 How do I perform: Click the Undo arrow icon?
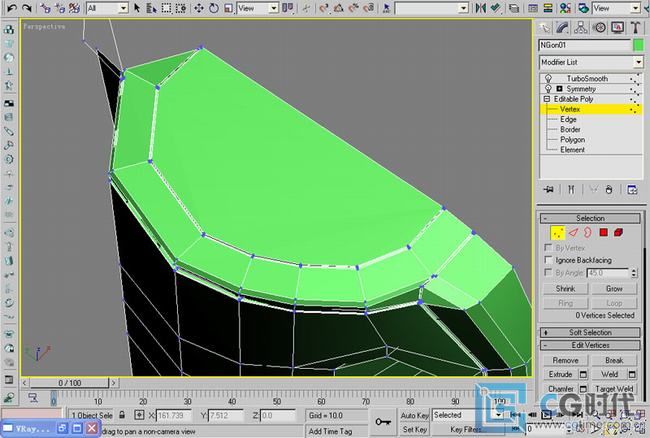[x=12, y=8]
